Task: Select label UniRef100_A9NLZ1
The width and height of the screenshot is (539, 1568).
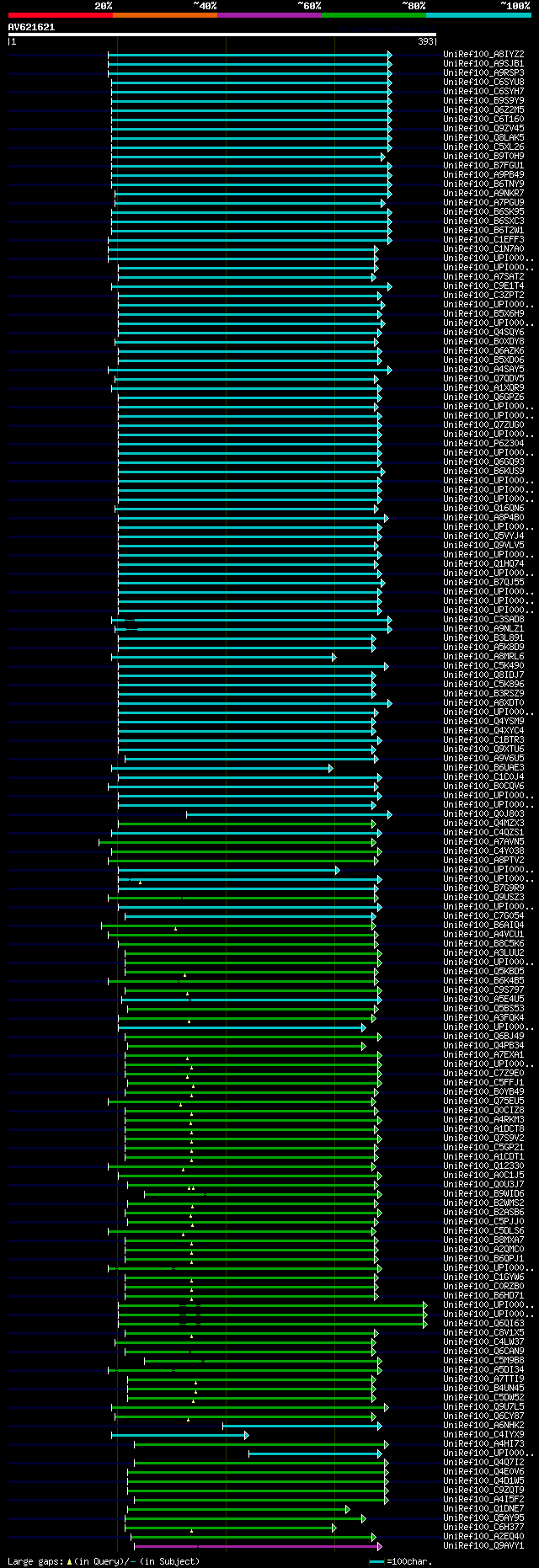Action: (483, 628)
